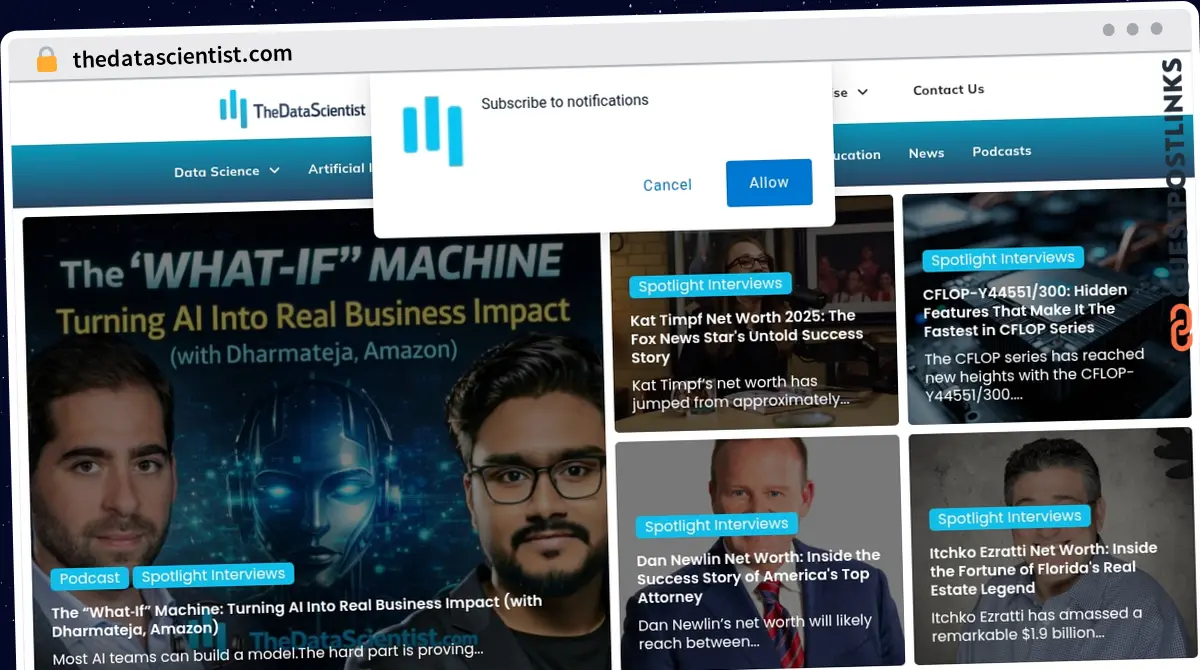Click the thedatascientist.com address bar
The width and height of the screenshot is (1200, 670).
(182, 57)
